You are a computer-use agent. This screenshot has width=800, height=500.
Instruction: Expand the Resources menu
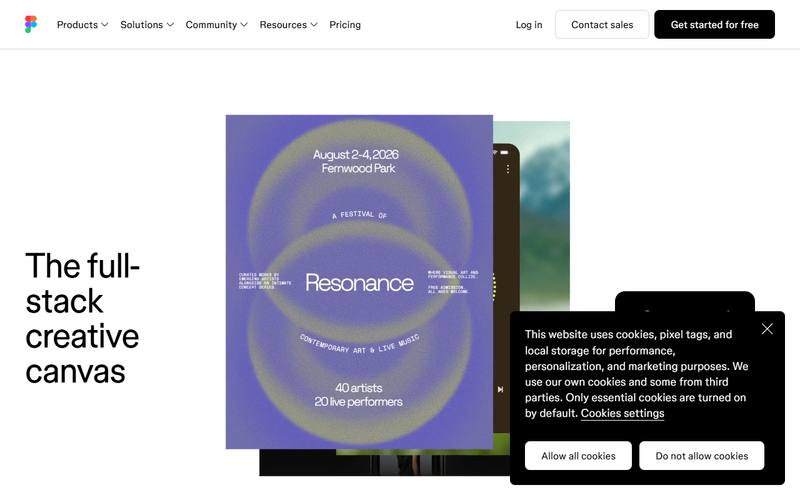click(x=288, y=24)
